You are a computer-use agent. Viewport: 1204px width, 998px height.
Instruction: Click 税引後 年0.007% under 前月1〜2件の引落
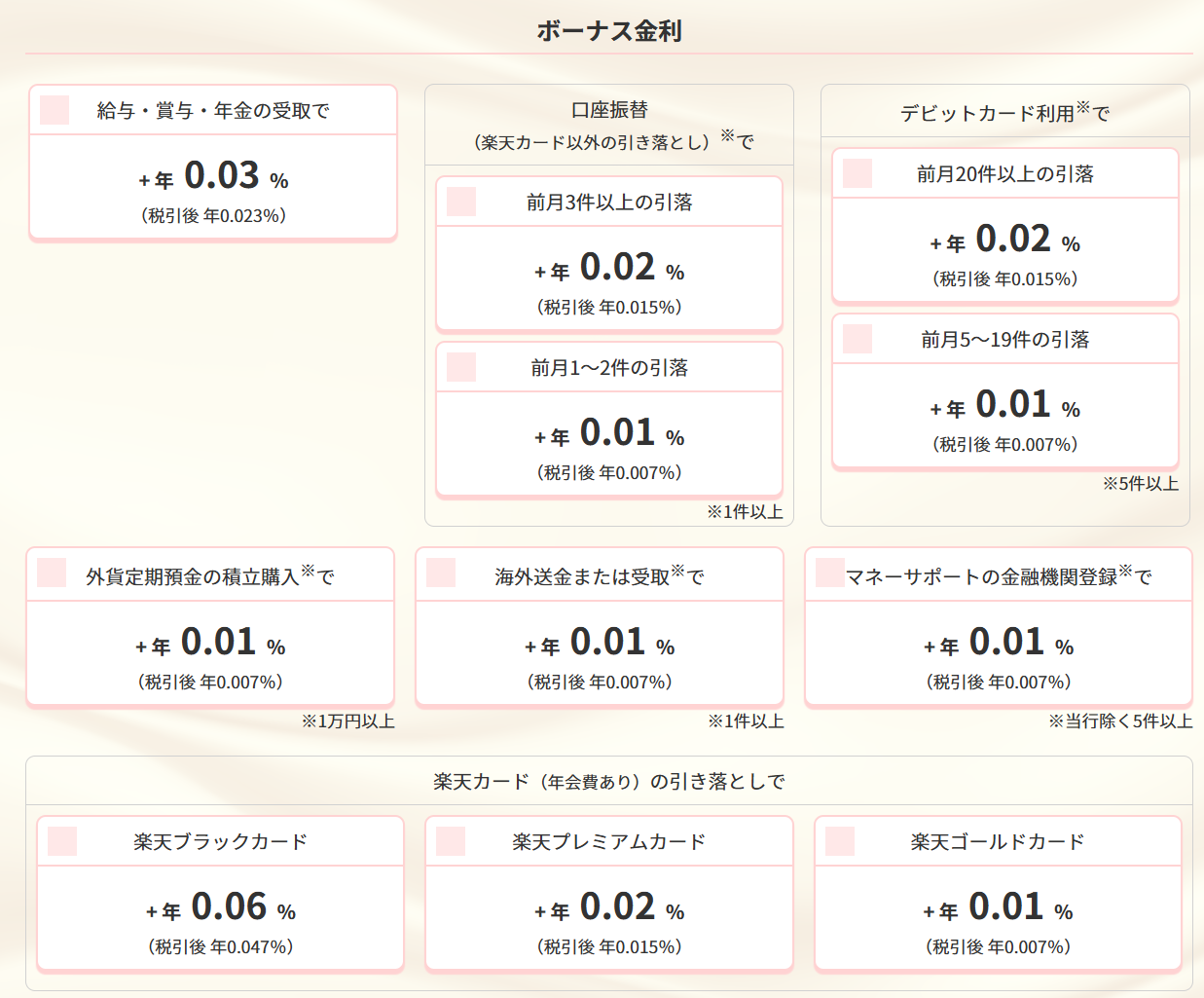coord(609,473)
